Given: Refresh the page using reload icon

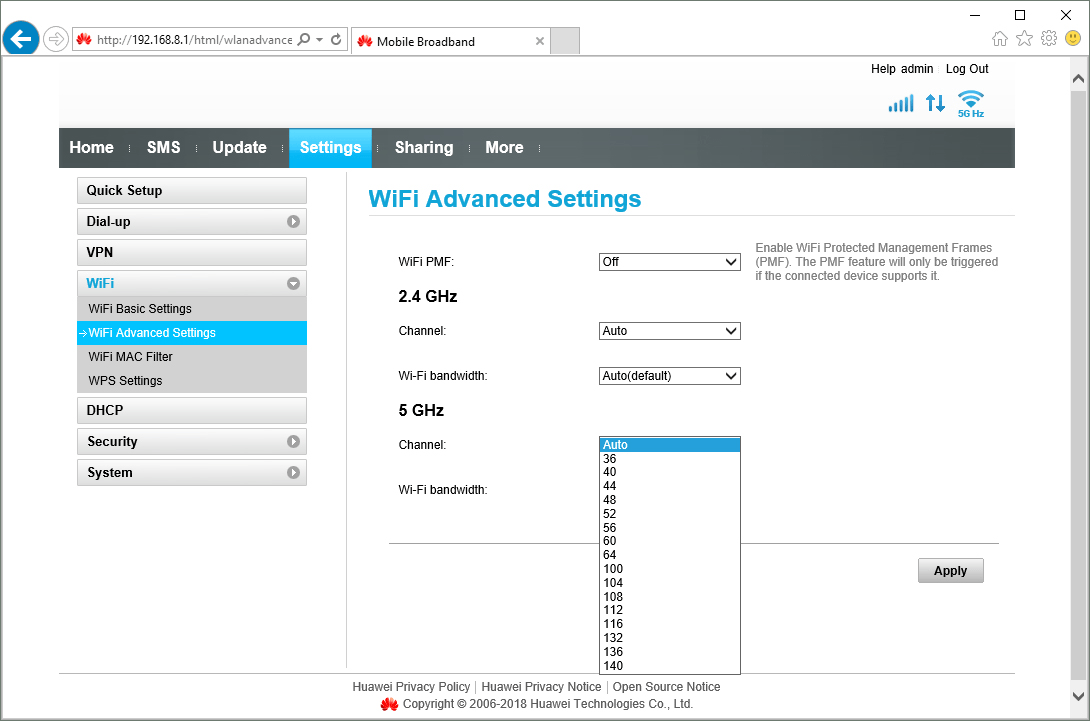Looking at the screenshot, I should [x=337, y=40].
